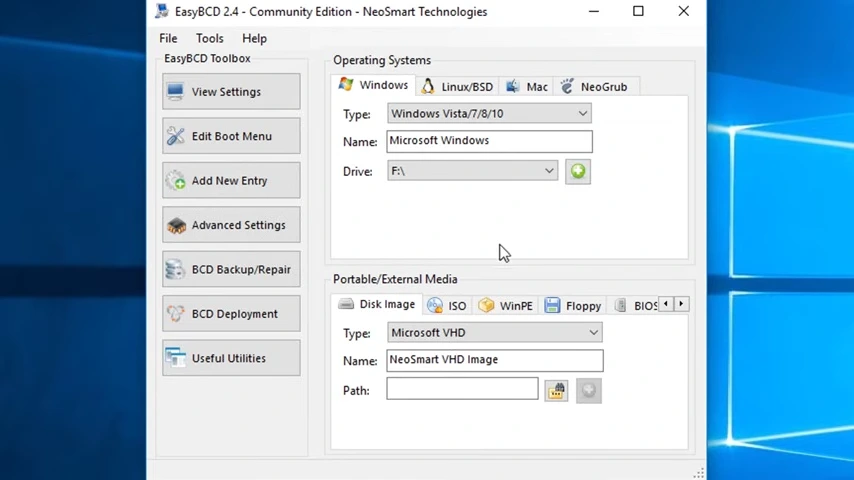Select the Disk Image media tab
Image resolution: width=854 pixels, height=480 pixels.
tap(376, 304)
